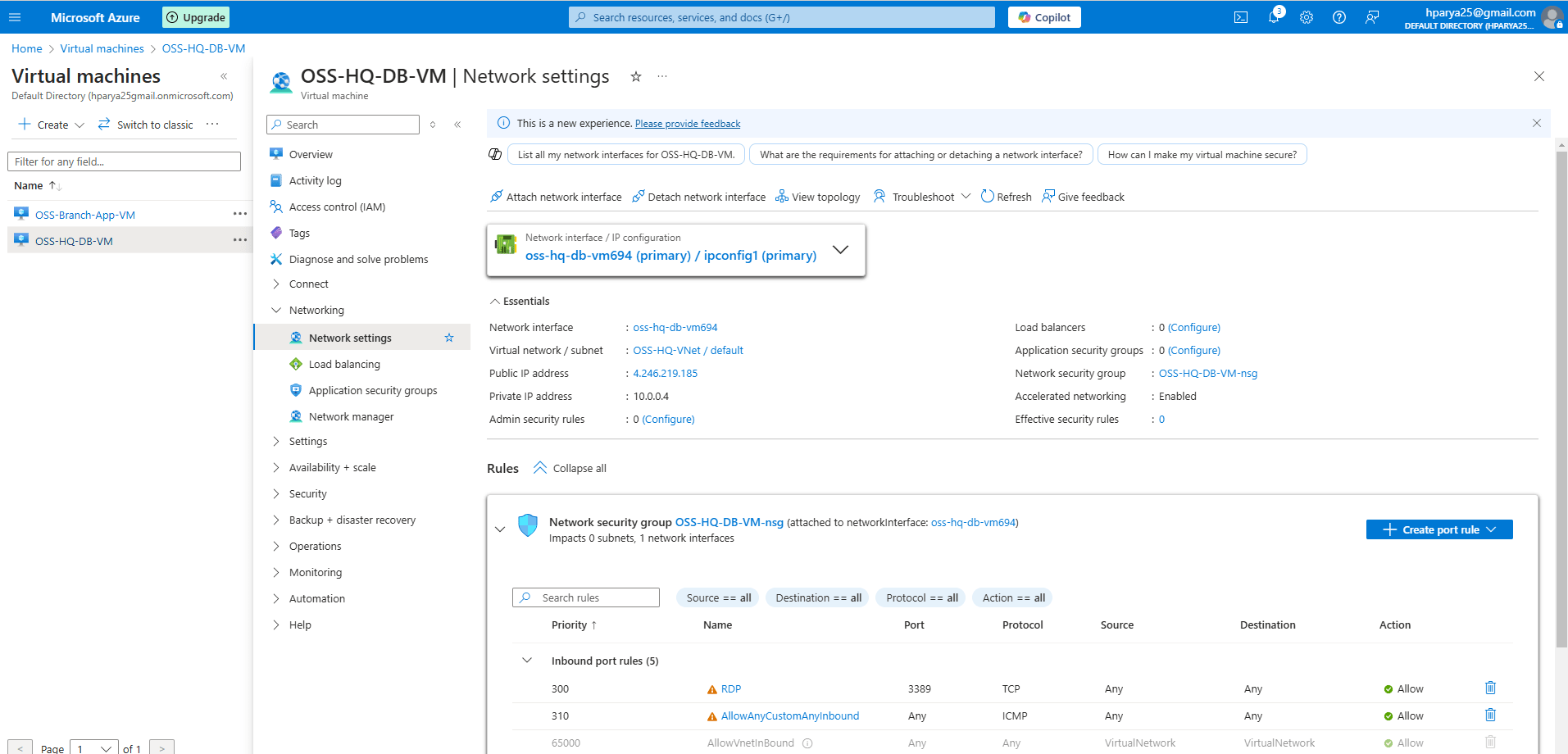Favorite the Network settings page with star

coord(635,77)
